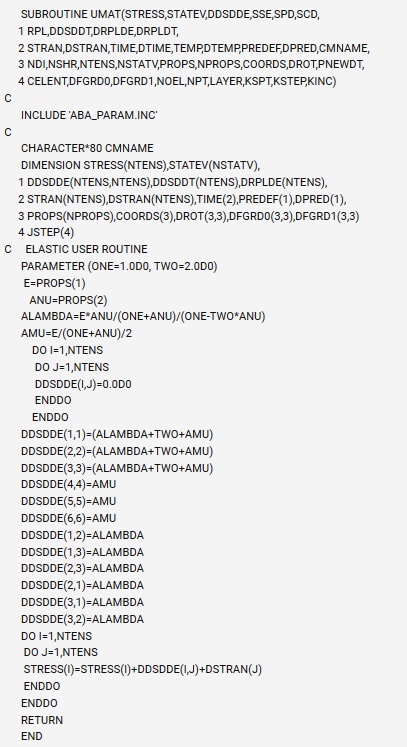This screenshot has height=747, width=407.
Task: Click the ELASTIC USER ROUTINE comment
Action: point(86,249)
